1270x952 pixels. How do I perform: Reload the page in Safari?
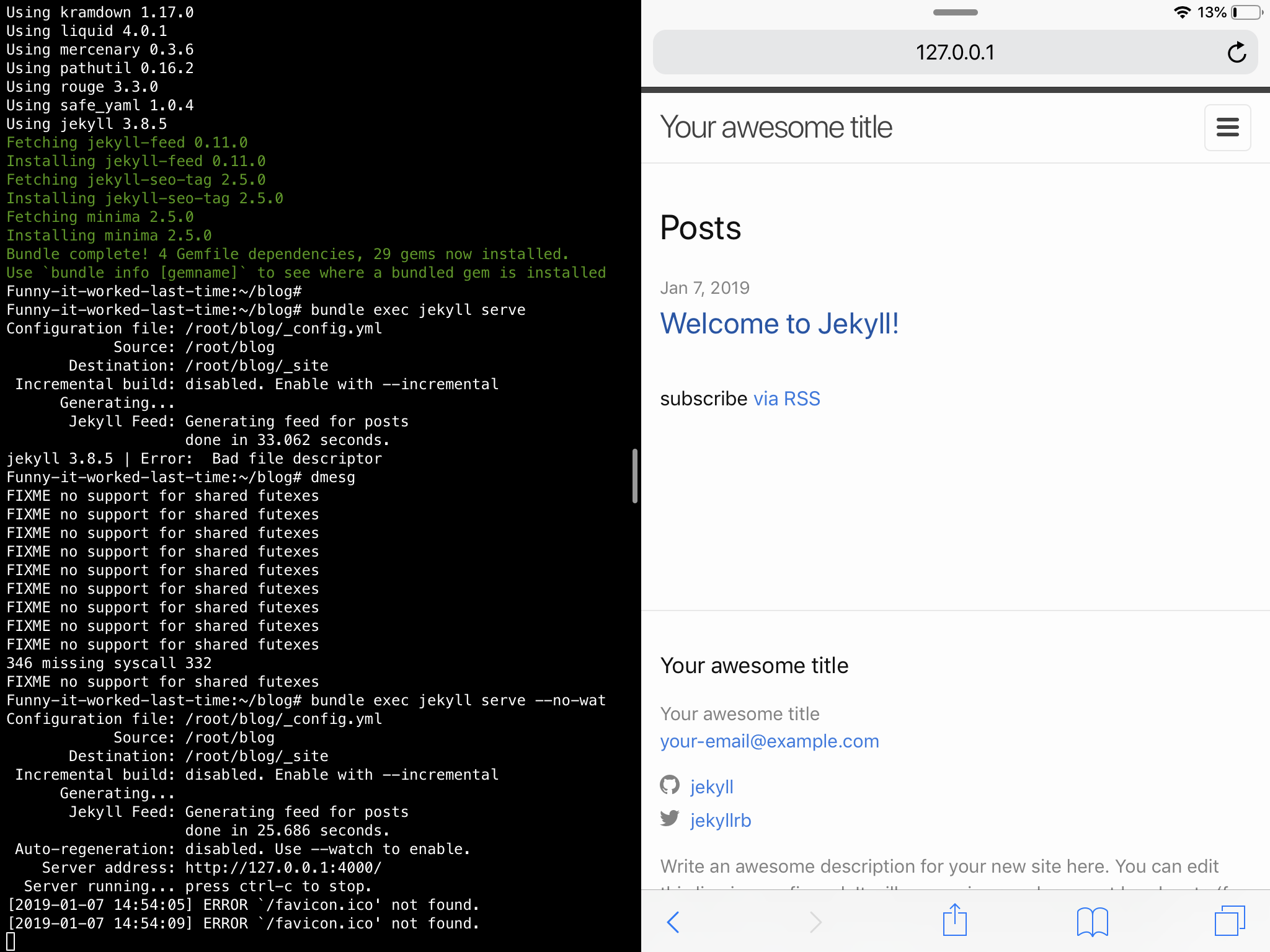[x=1237, y=53]
